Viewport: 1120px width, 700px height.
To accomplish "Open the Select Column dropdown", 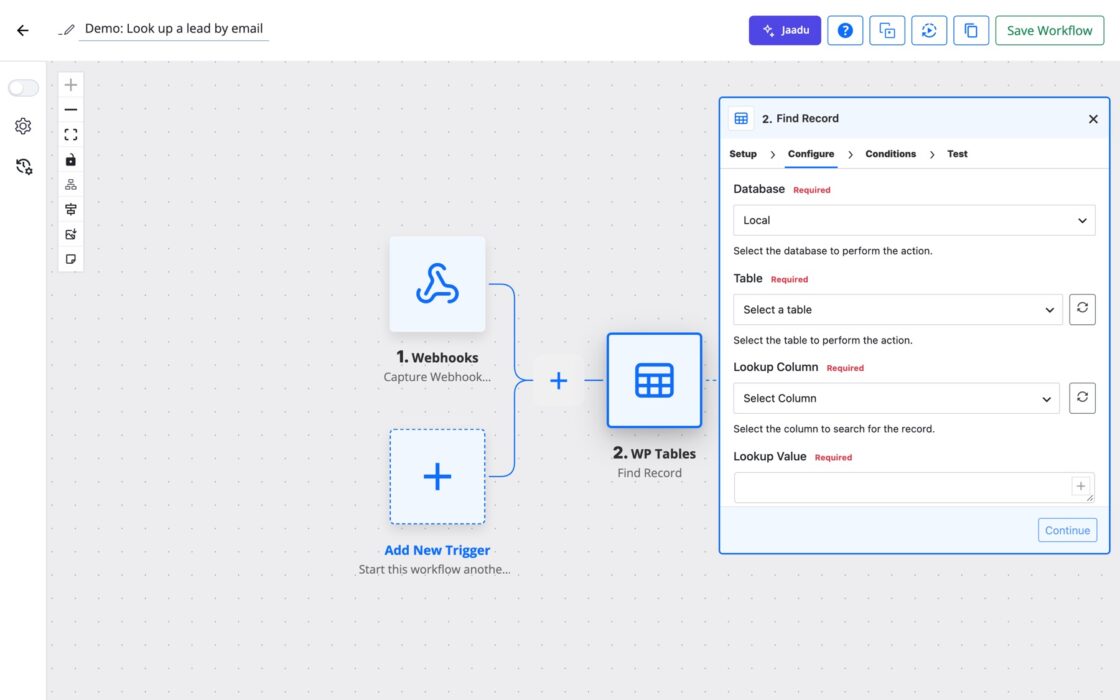I will [896, 398].
